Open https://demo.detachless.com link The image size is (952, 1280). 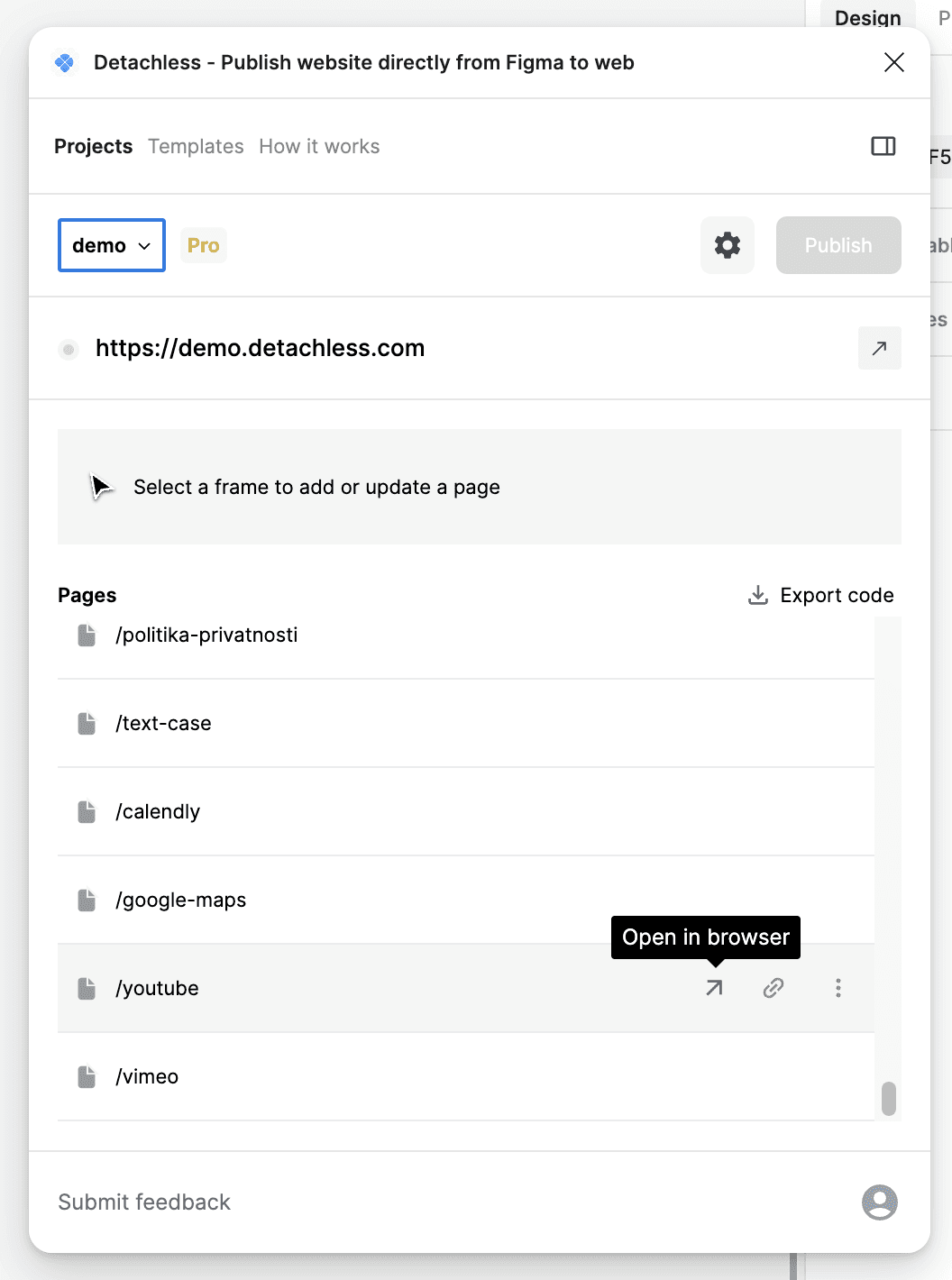click(x=261, y=348)
